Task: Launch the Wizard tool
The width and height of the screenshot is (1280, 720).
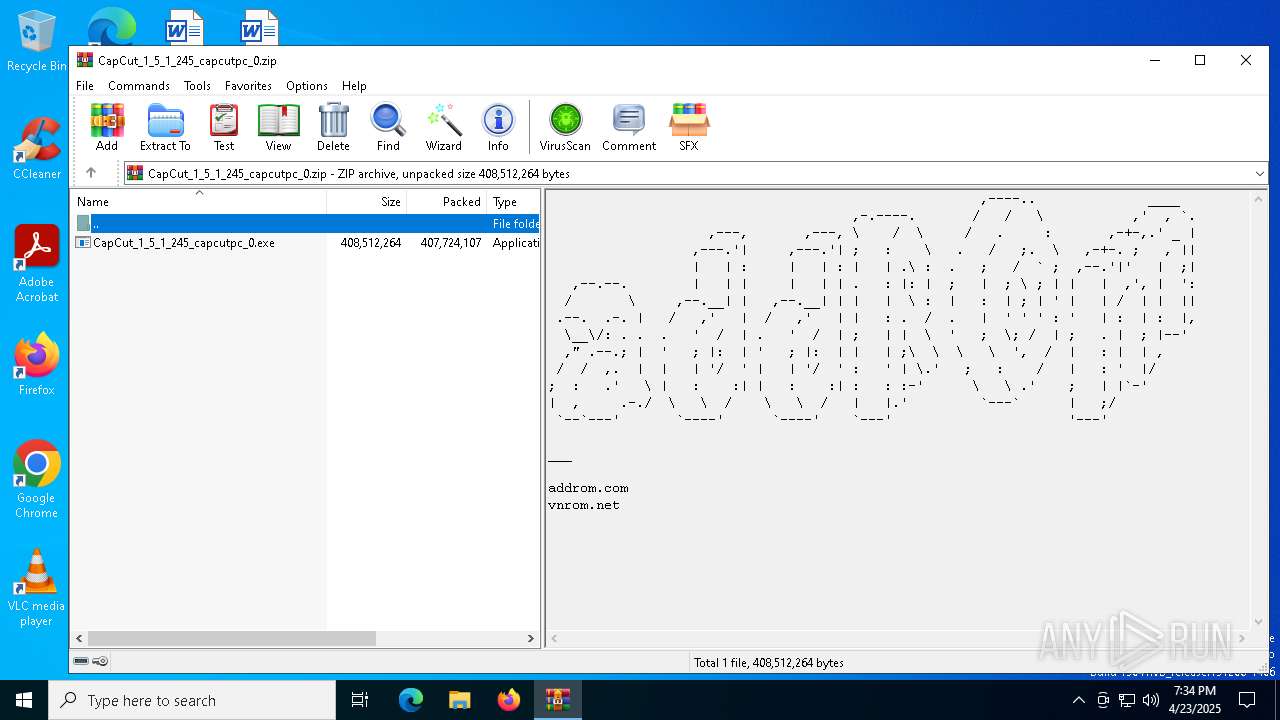Action: (x=443, y=127)
